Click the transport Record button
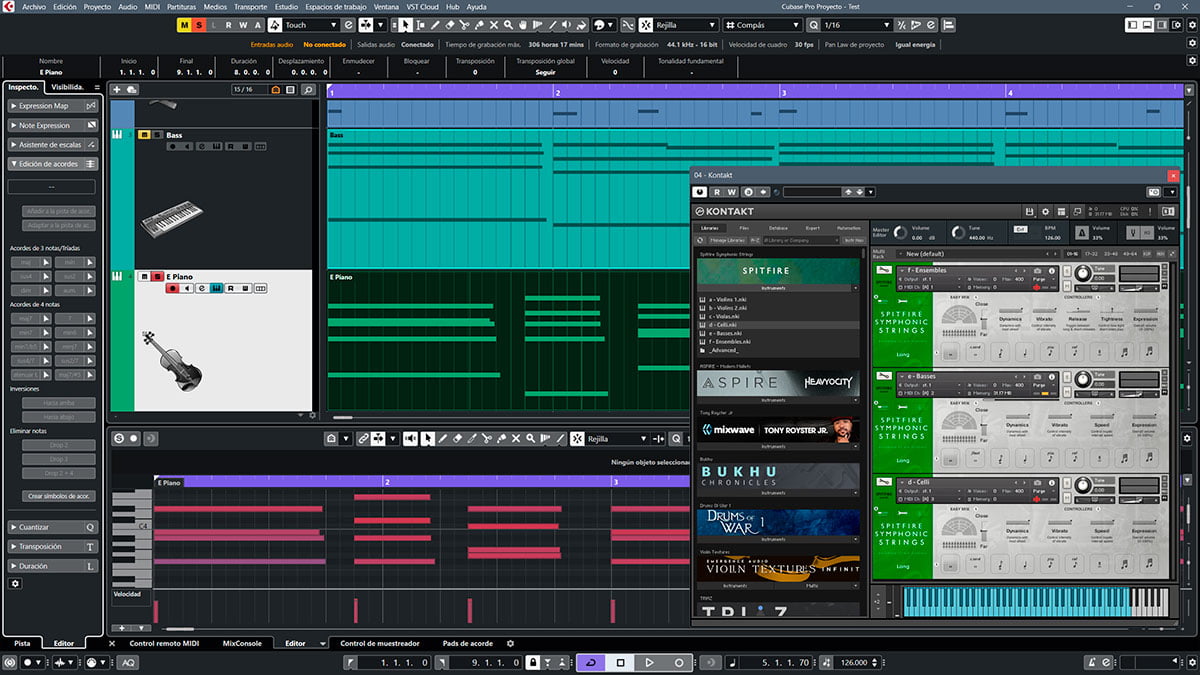1200x675 pixels. click(x=679, y=662)
